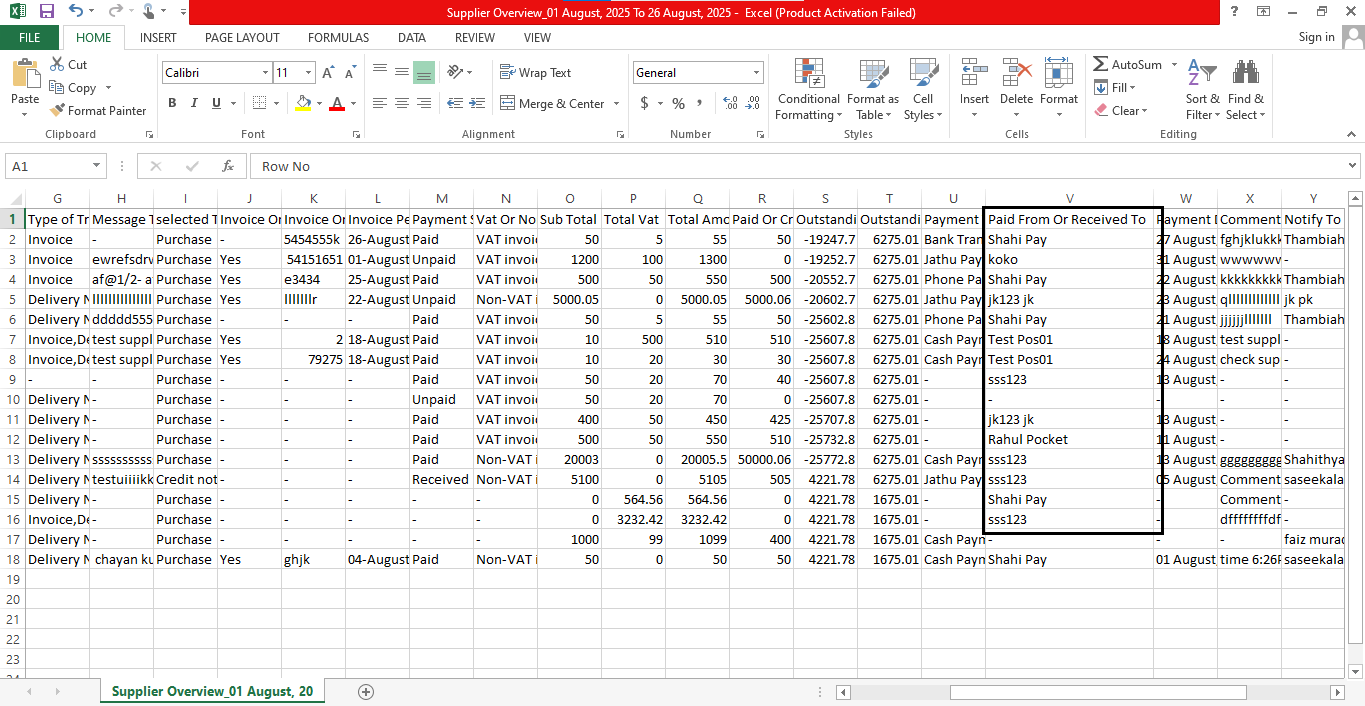Open the font name Calibri dropdown
This screenshot has height=706, width=1365.
click(x=265, y=73)
